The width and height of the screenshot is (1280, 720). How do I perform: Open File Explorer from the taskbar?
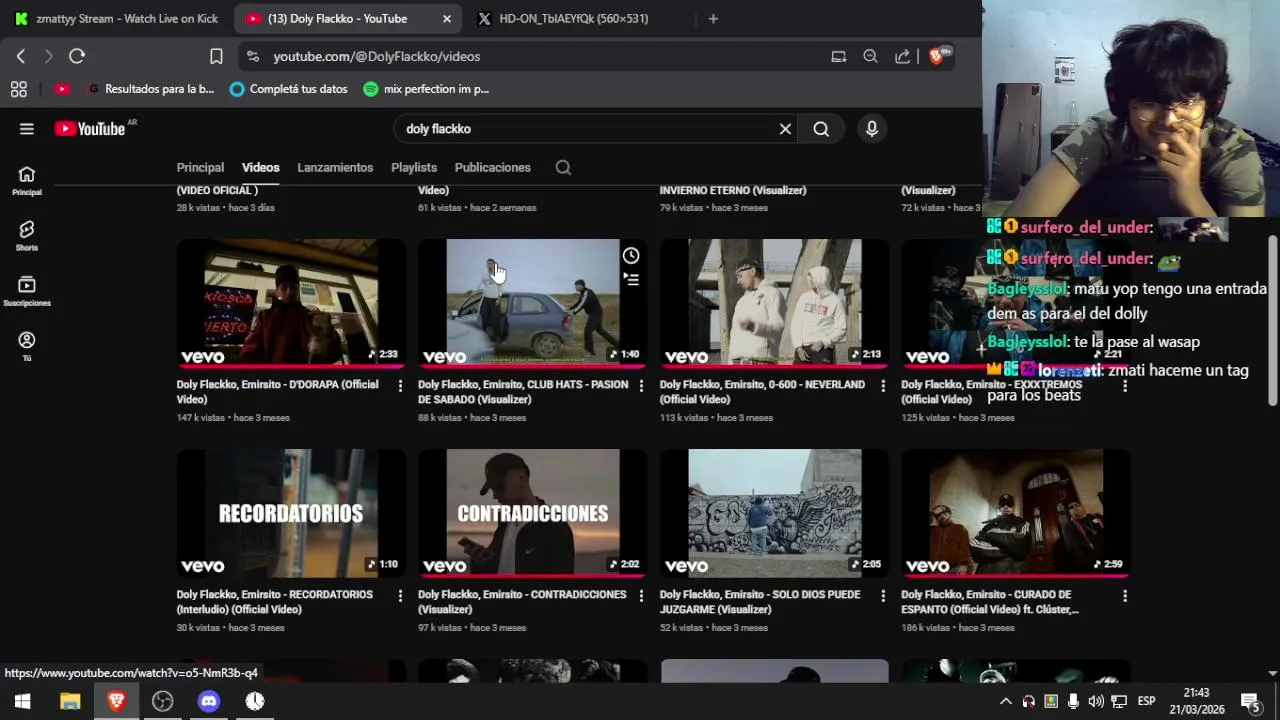[70, 701]
